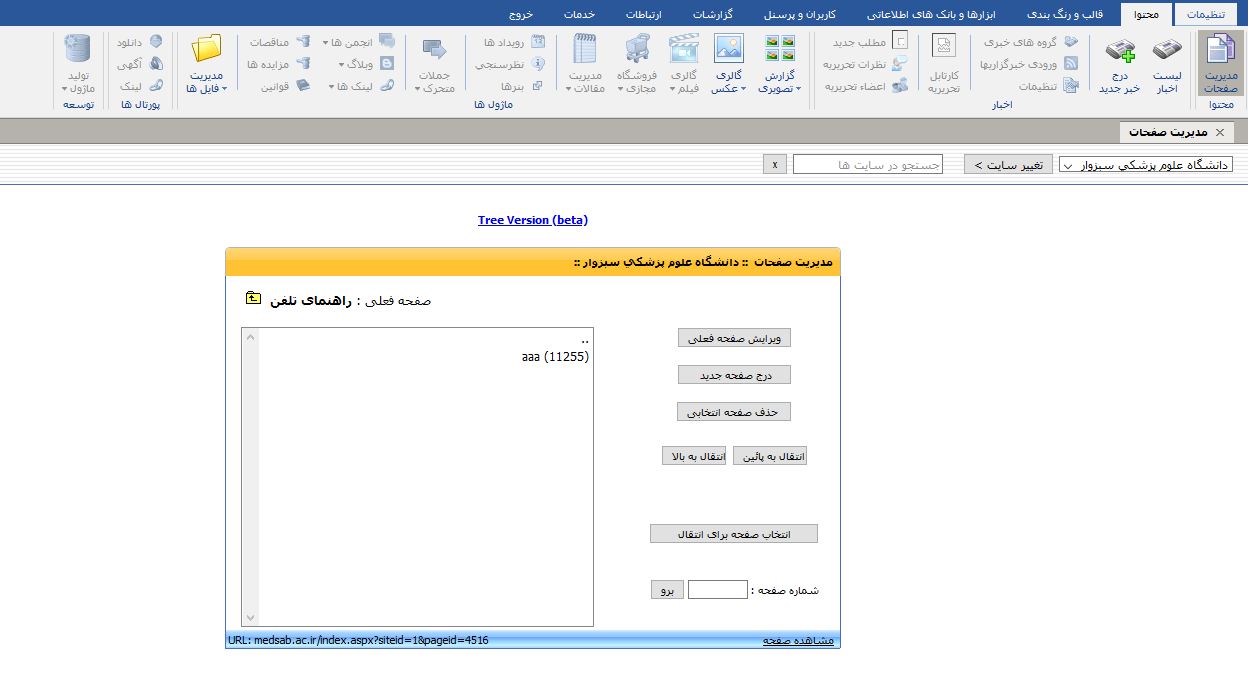Viewport: 1248px width, 677px height.
Task: Open the گزارشات menu tab
Action: click(x=712, y=14)
